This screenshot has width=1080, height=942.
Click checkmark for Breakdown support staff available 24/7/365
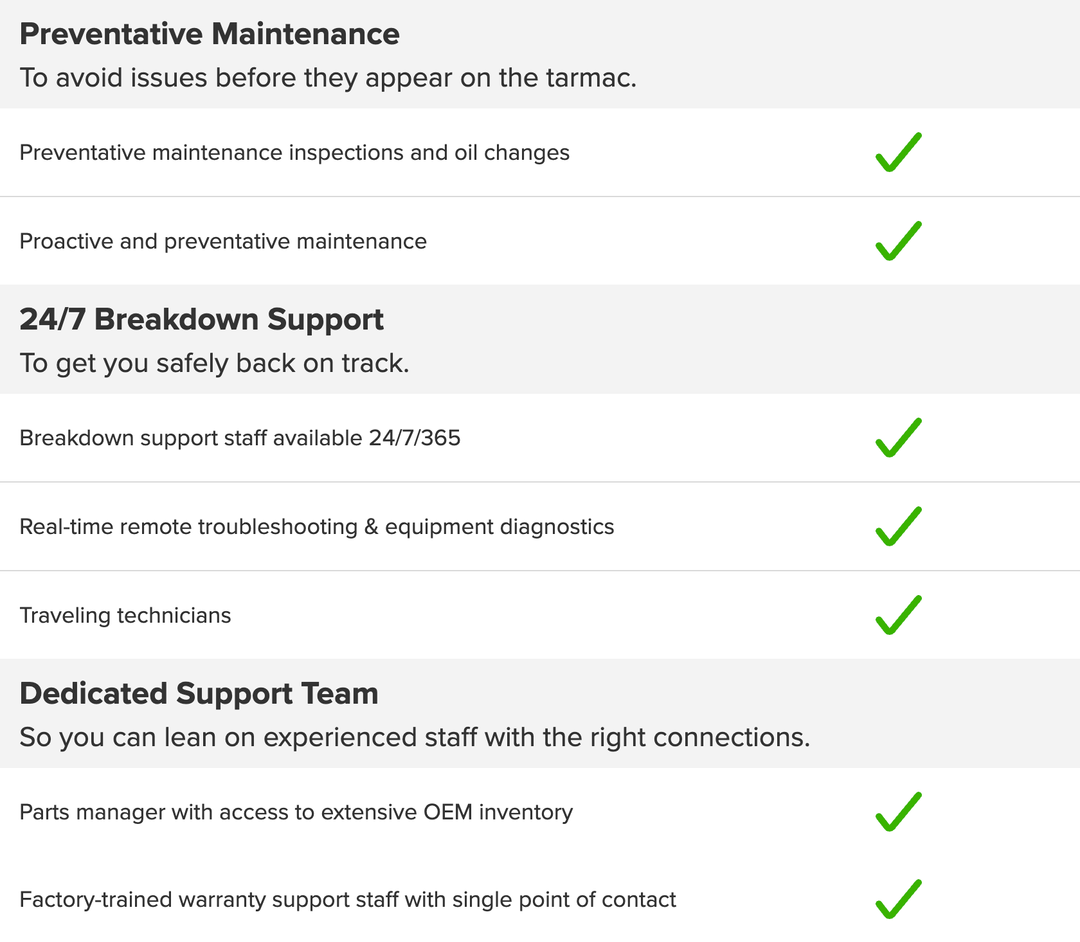pos(898,438)
